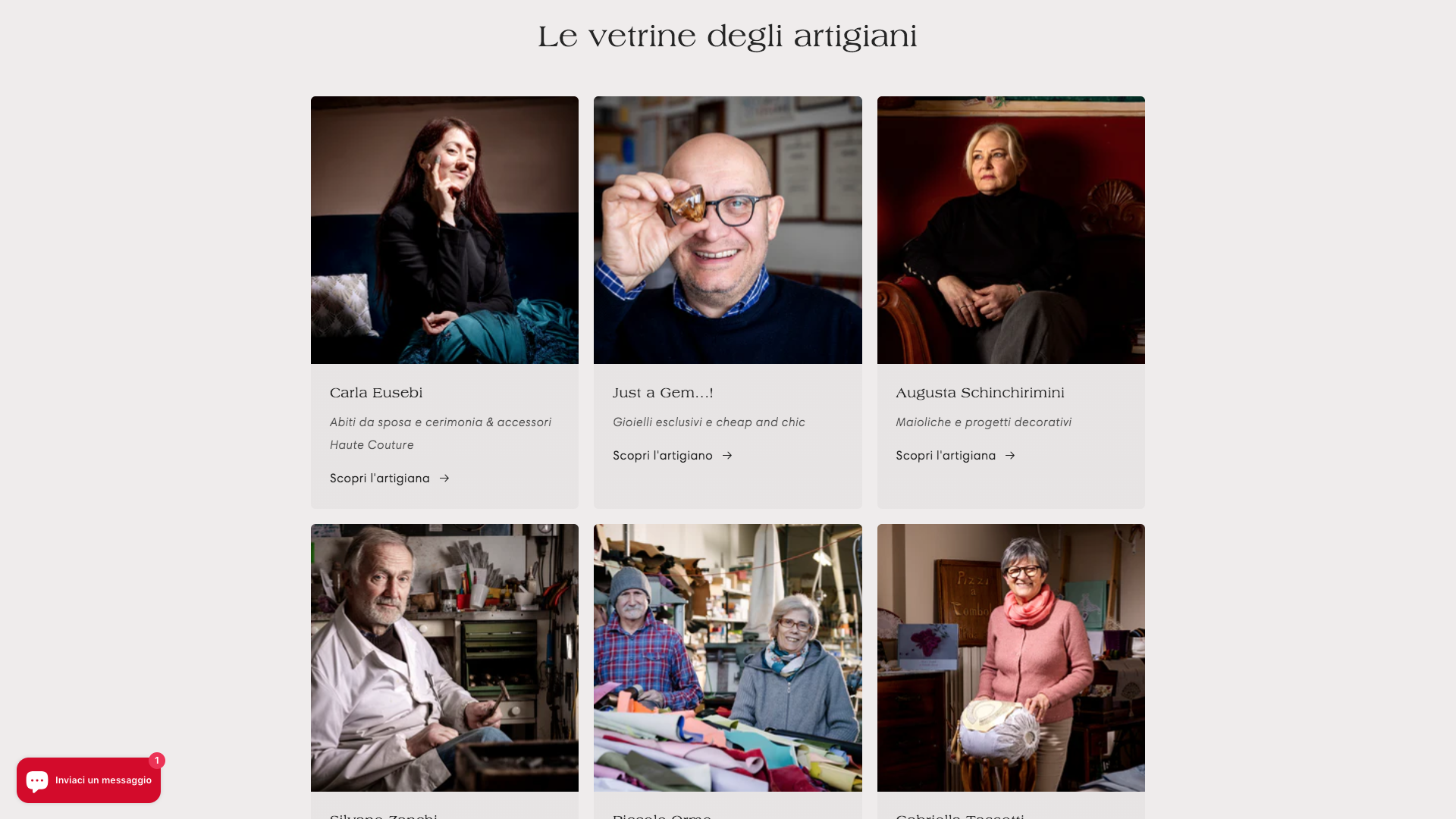This screenshot has height=819, width=1456.
Task: Click the Le vetrine degli artigiani heading
Action: pyautogui.click(x=728, y=36)
